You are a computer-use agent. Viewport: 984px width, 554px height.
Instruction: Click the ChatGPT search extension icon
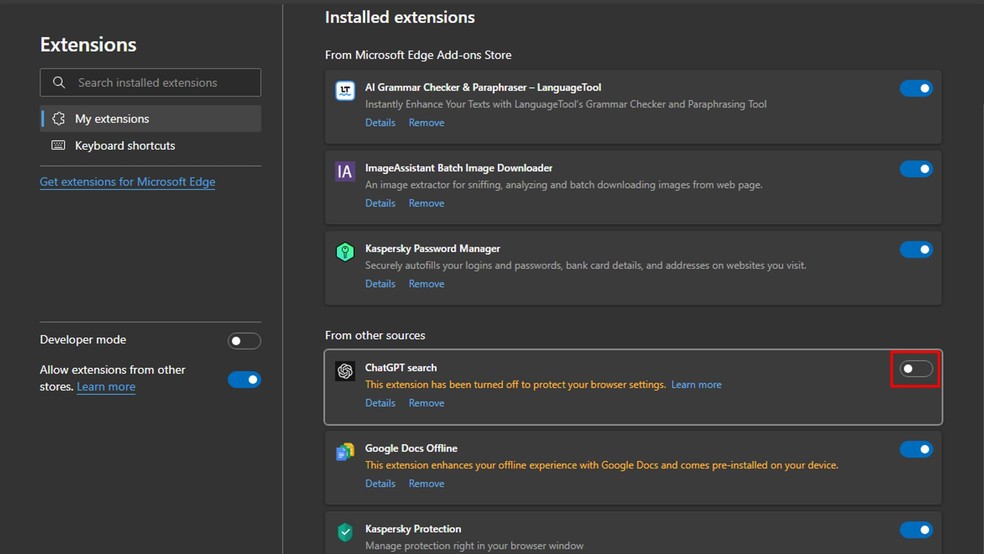point(345,371)
